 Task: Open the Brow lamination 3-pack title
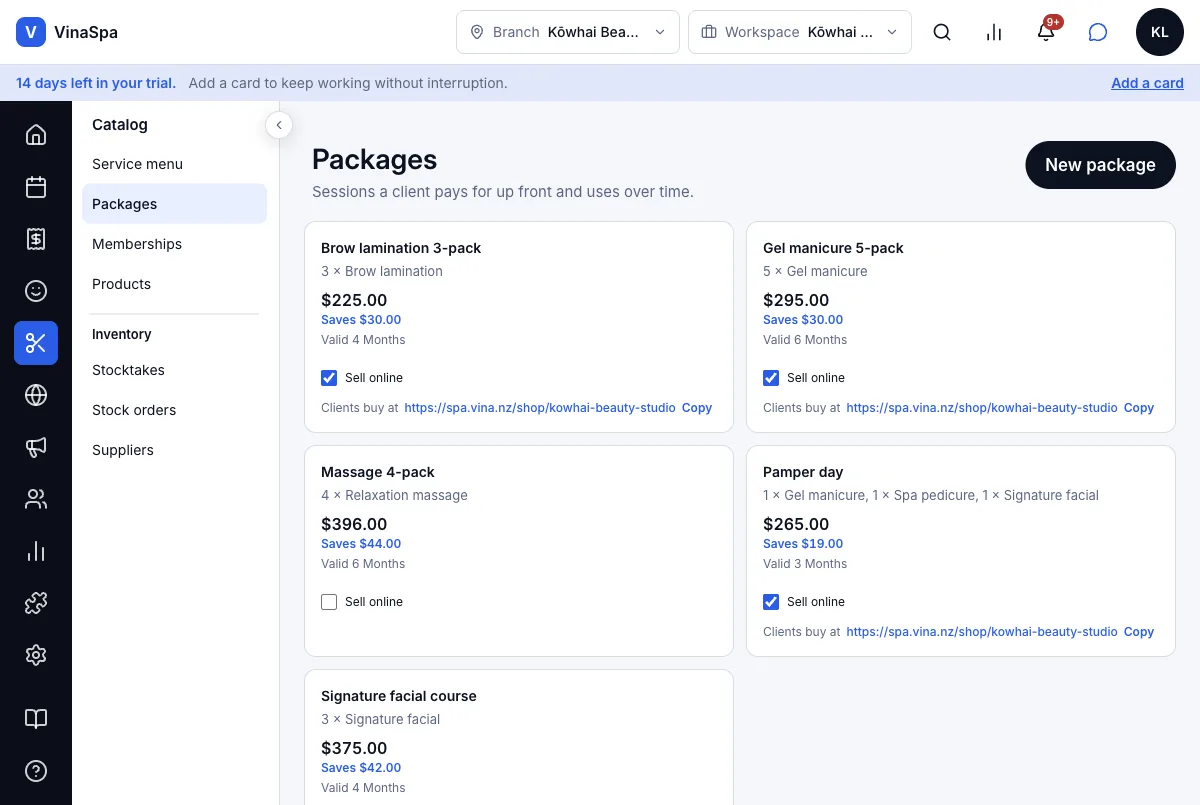click(x=401, y=248)
